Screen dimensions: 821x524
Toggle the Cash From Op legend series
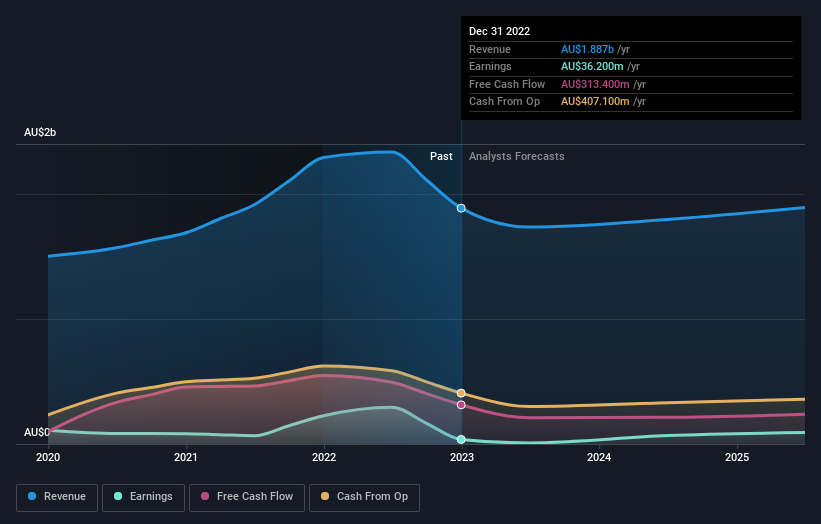pyautogui.click(x=364, y=497)
